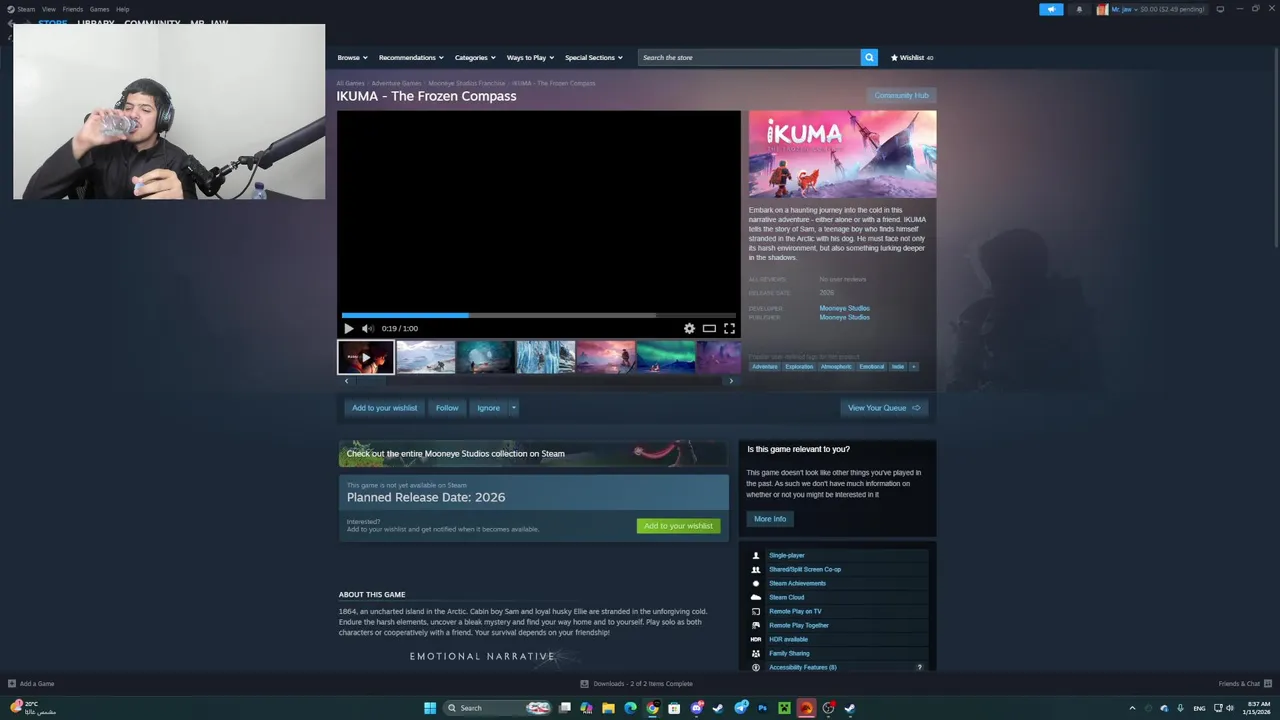Play the IKUMA trailer video
Screen dimensions: 1280x720
pyautogui.click(x=348, y=328)
